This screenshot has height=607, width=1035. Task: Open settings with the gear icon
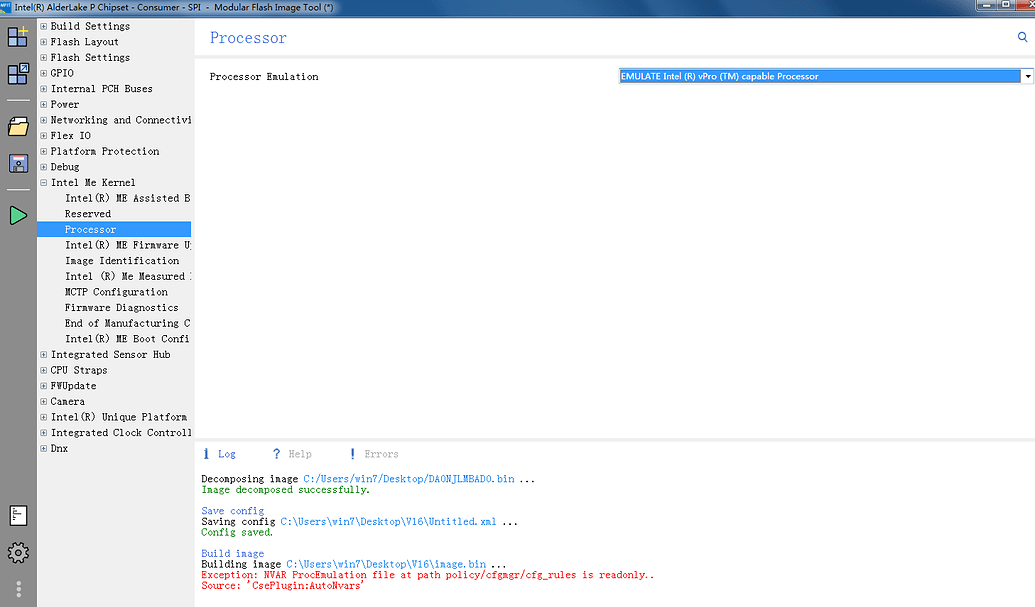click(16, 551)
